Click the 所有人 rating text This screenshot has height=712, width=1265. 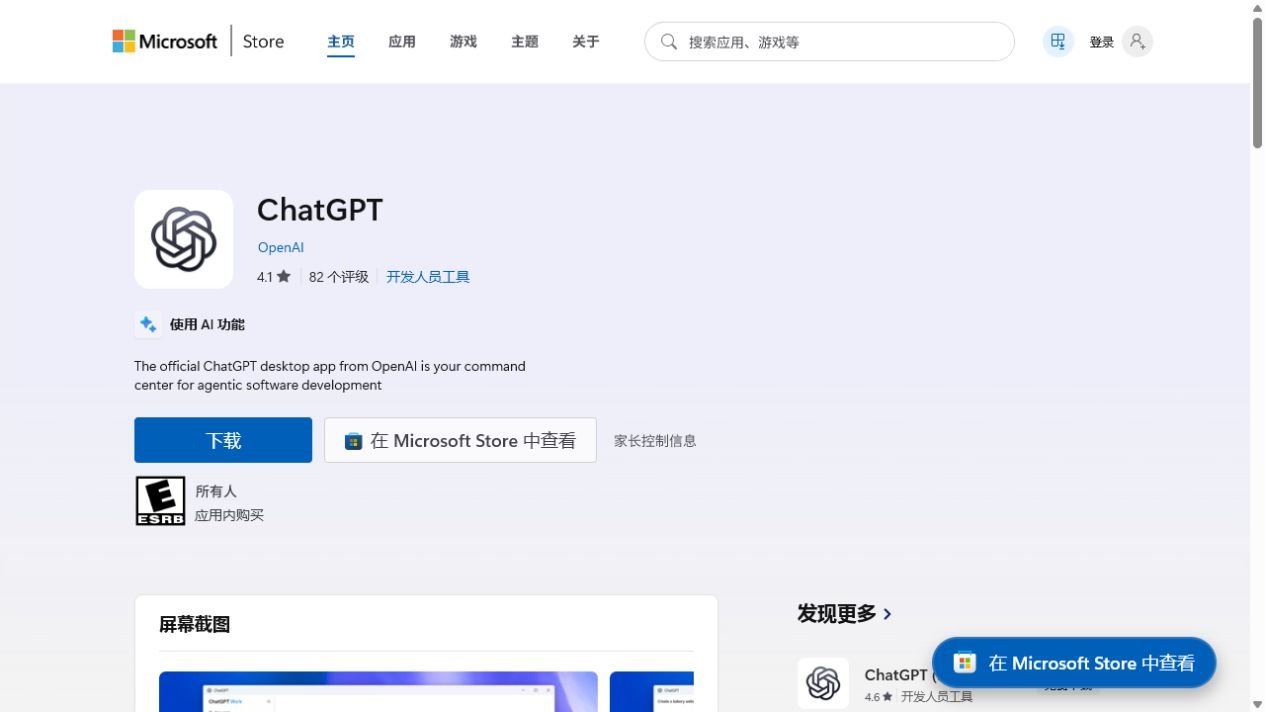pos(216,491)
